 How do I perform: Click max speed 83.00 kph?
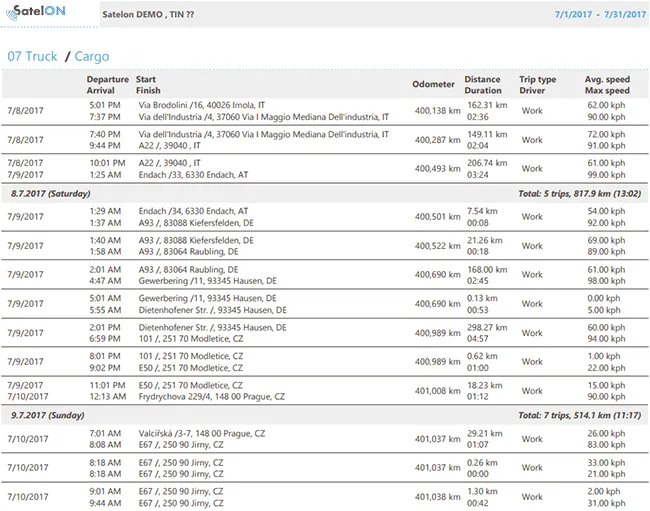606,445
